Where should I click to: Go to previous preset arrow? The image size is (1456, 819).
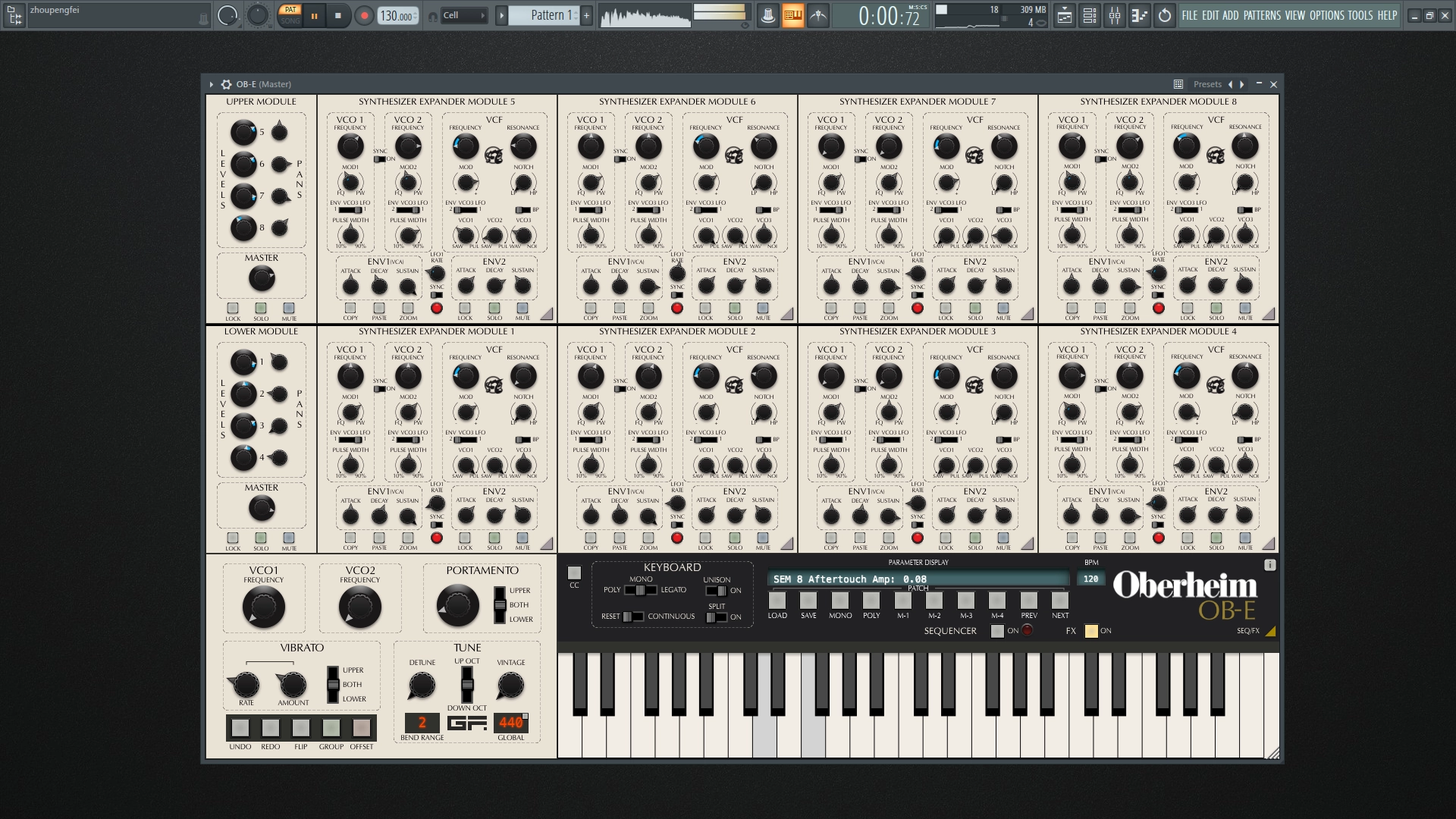coord(1230,84)
